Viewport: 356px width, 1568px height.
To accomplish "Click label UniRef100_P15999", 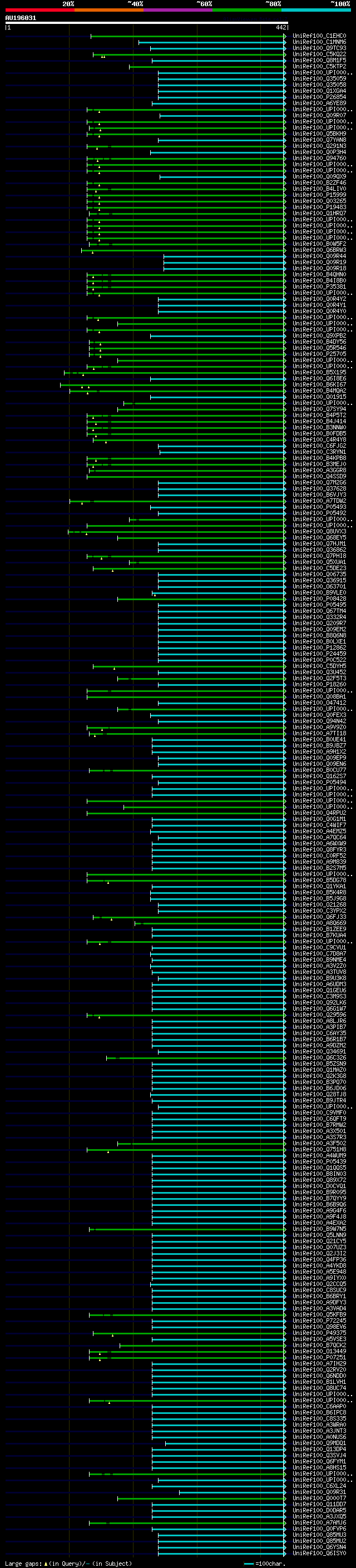I will 319,195.
